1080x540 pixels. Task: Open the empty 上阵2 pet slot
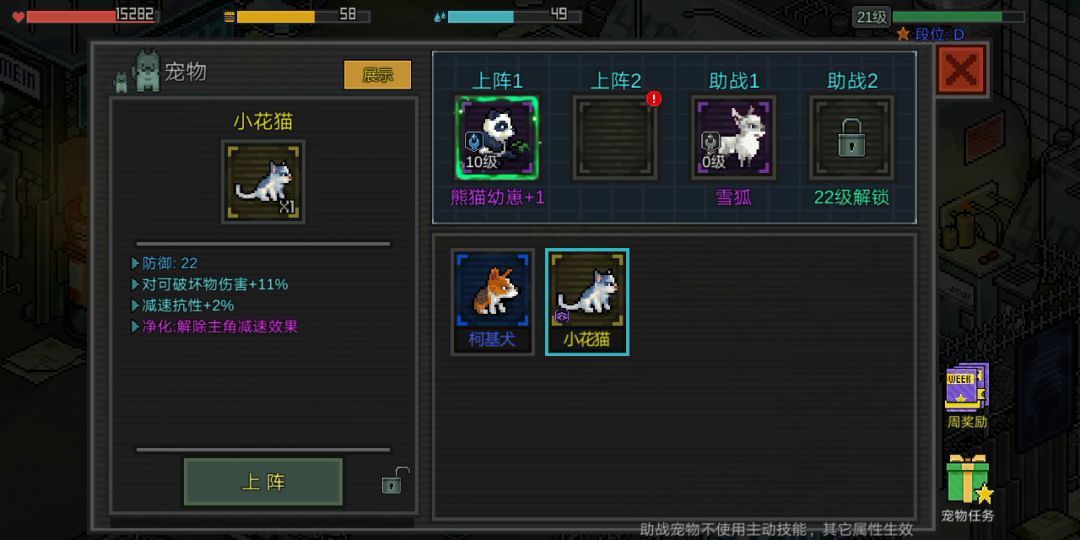coord(615,138)
